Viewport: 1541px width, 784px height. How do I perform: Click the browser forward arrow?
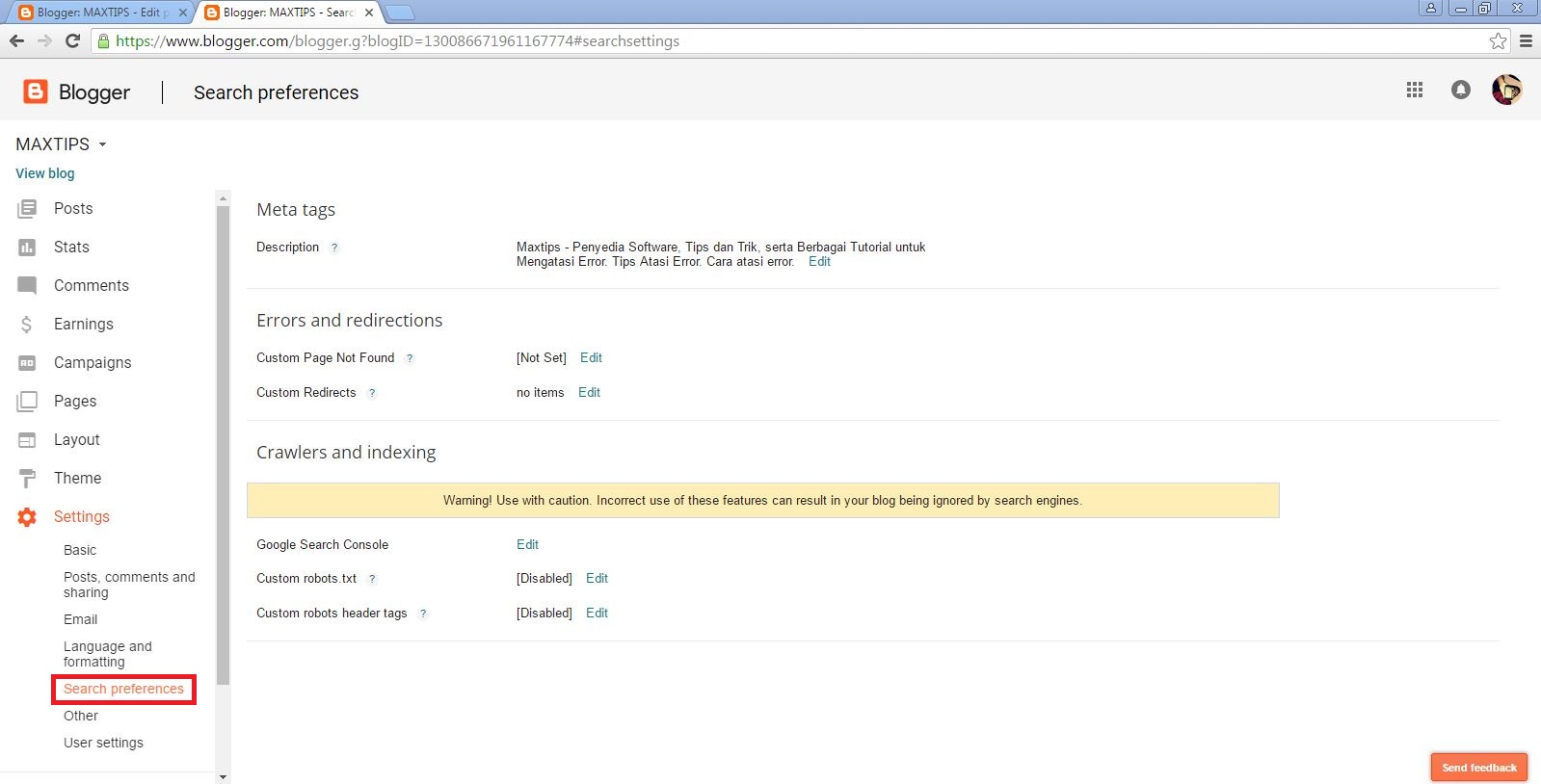pyautogui.click(x=44, y=40)
